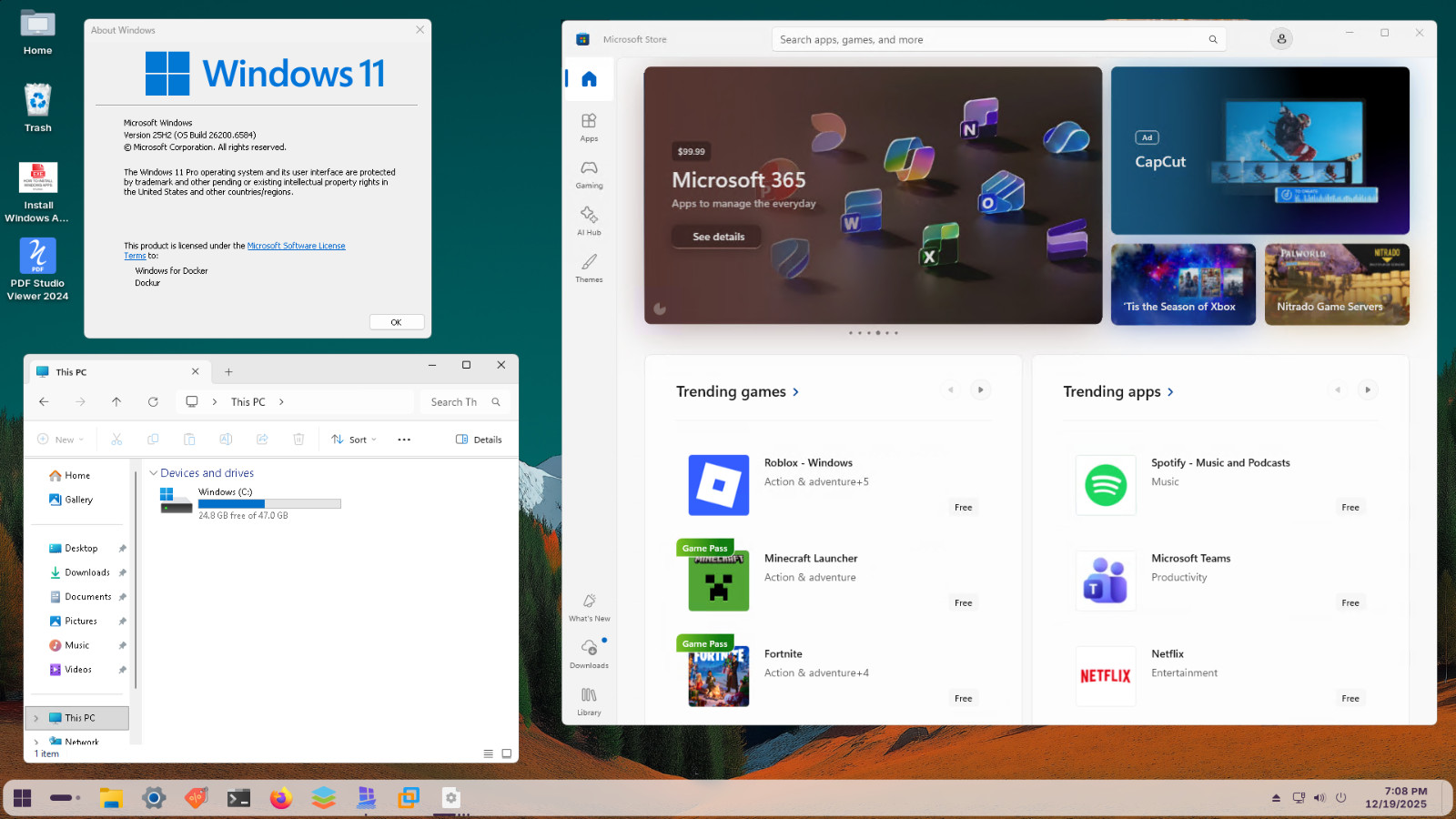Open Downloads in Microsoft Store sidebar
The width and height of the screenshot is (1456, 819).
click(589, 654)
